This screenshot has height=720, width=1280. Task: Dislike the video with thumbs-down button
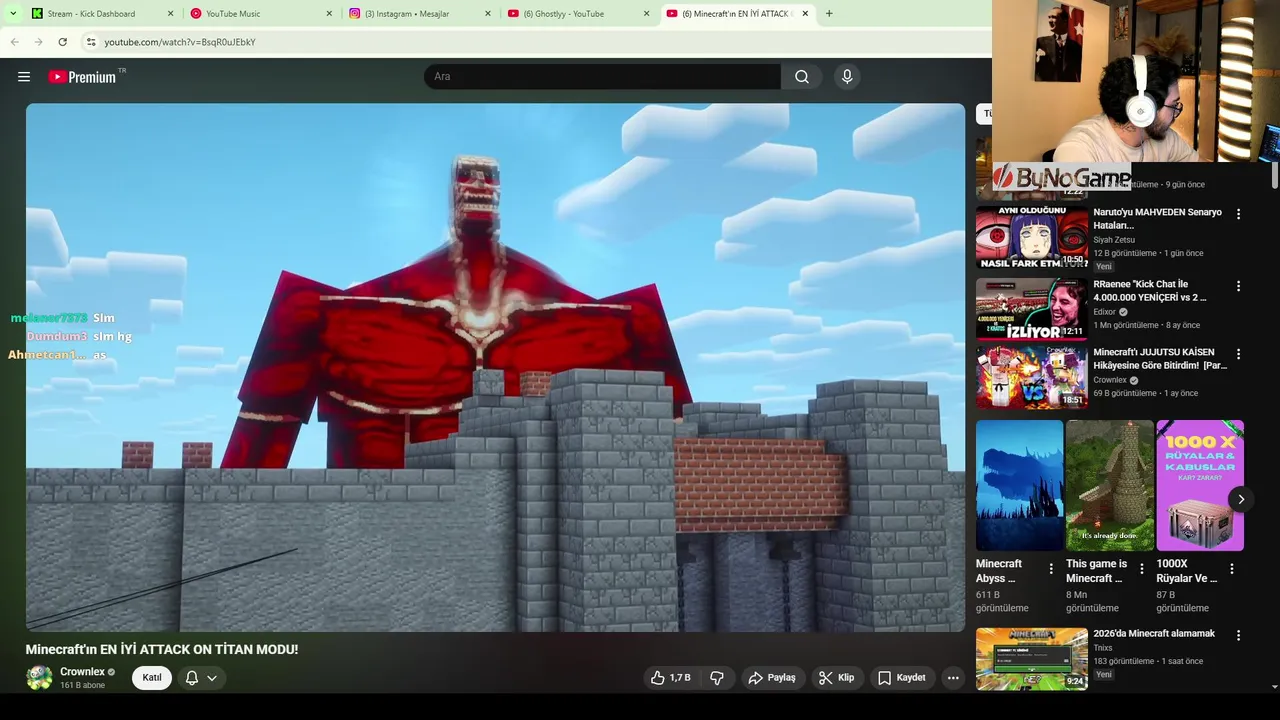(x=717, y=678)
